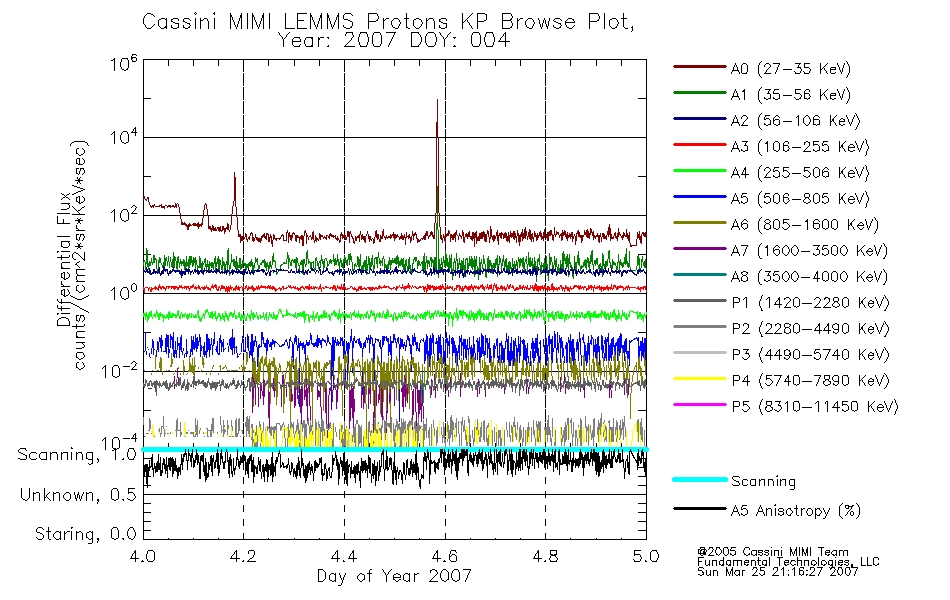Viewport: 950px width, 600px height.
Task: Click the magenta P5 legend line
Action: (x=700, y=404)
